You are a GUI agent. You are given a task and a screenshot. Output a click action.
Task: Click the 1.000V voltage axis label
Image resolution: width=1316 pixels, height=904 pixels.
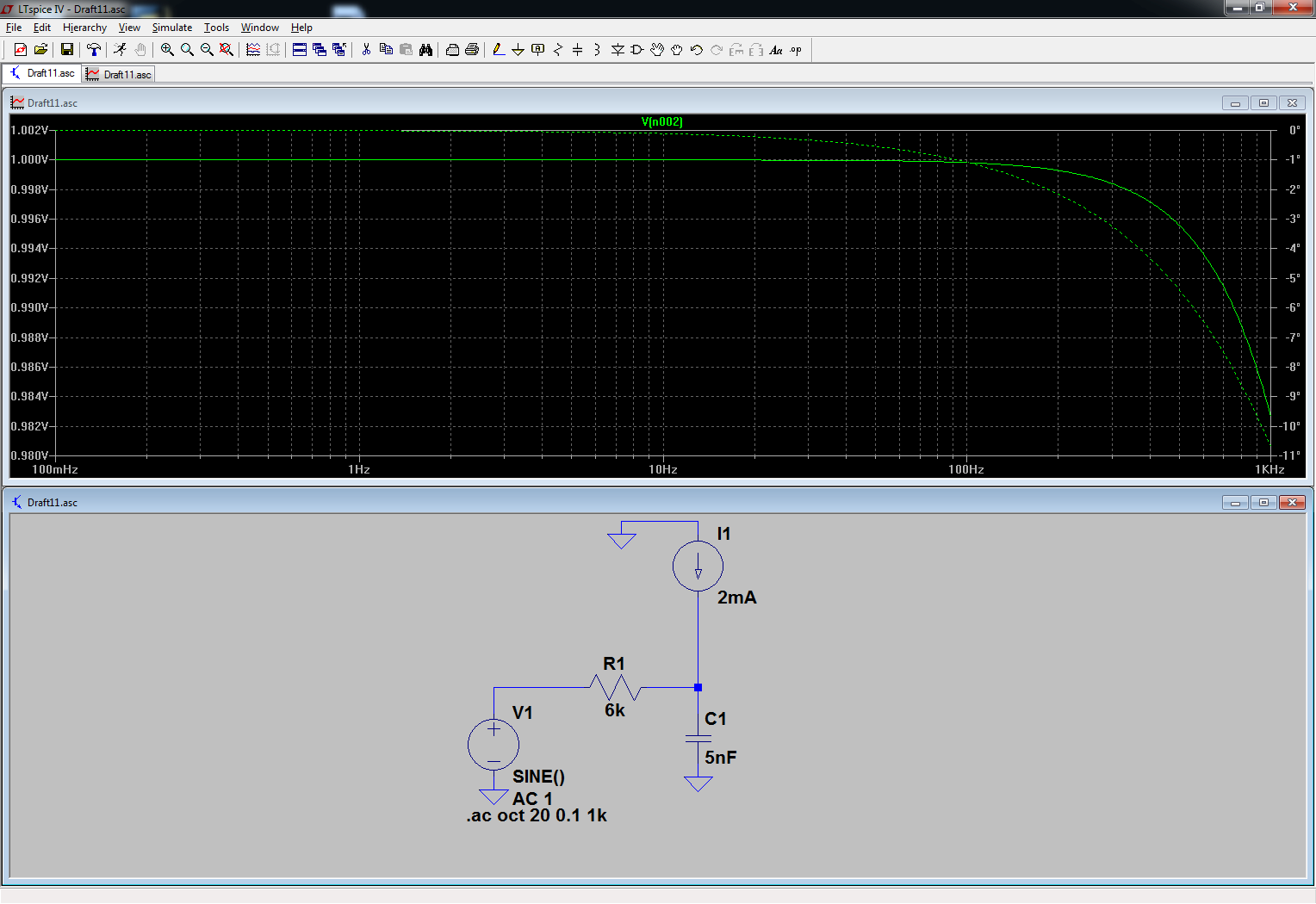pos(29,159)
